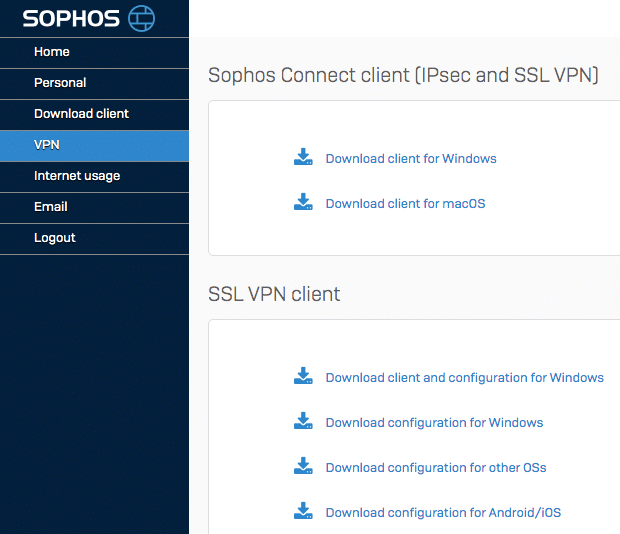
Task: Click download icon beside client for Windows
Action: (x=303, y=157)
